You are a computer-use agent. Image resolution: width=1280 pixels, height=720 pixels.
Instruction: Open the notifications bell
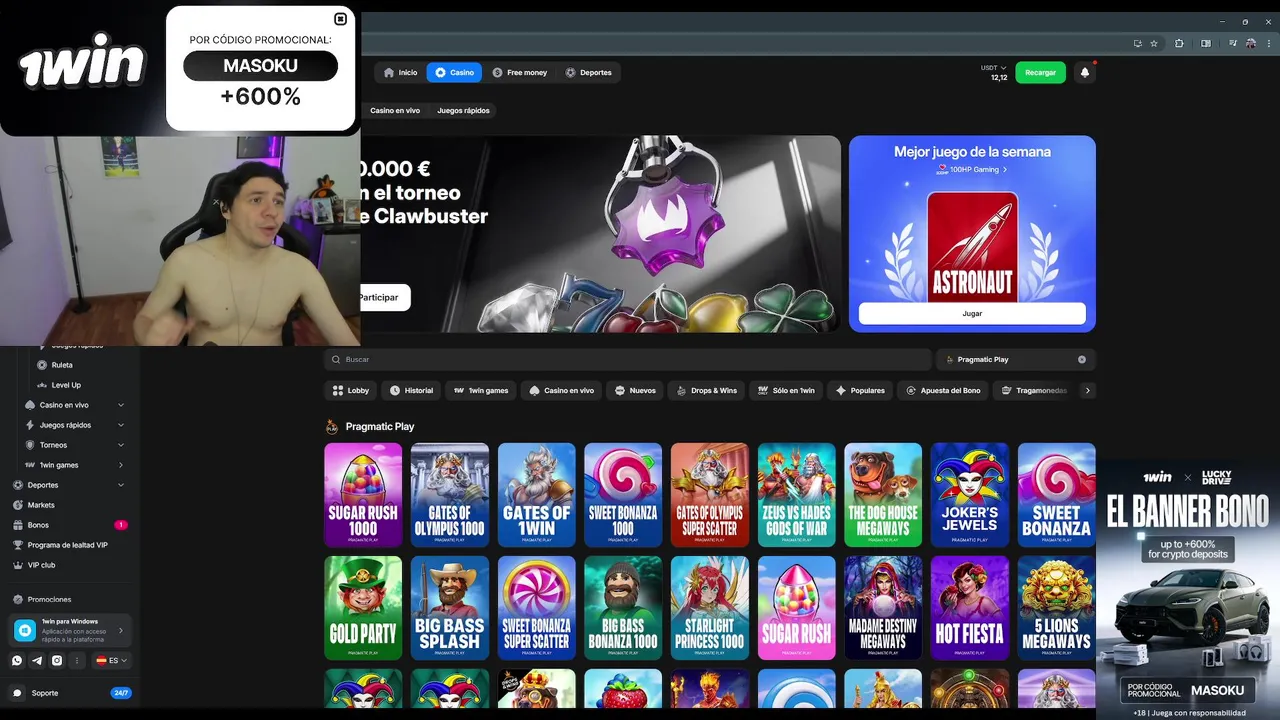tap(1085, 72)
